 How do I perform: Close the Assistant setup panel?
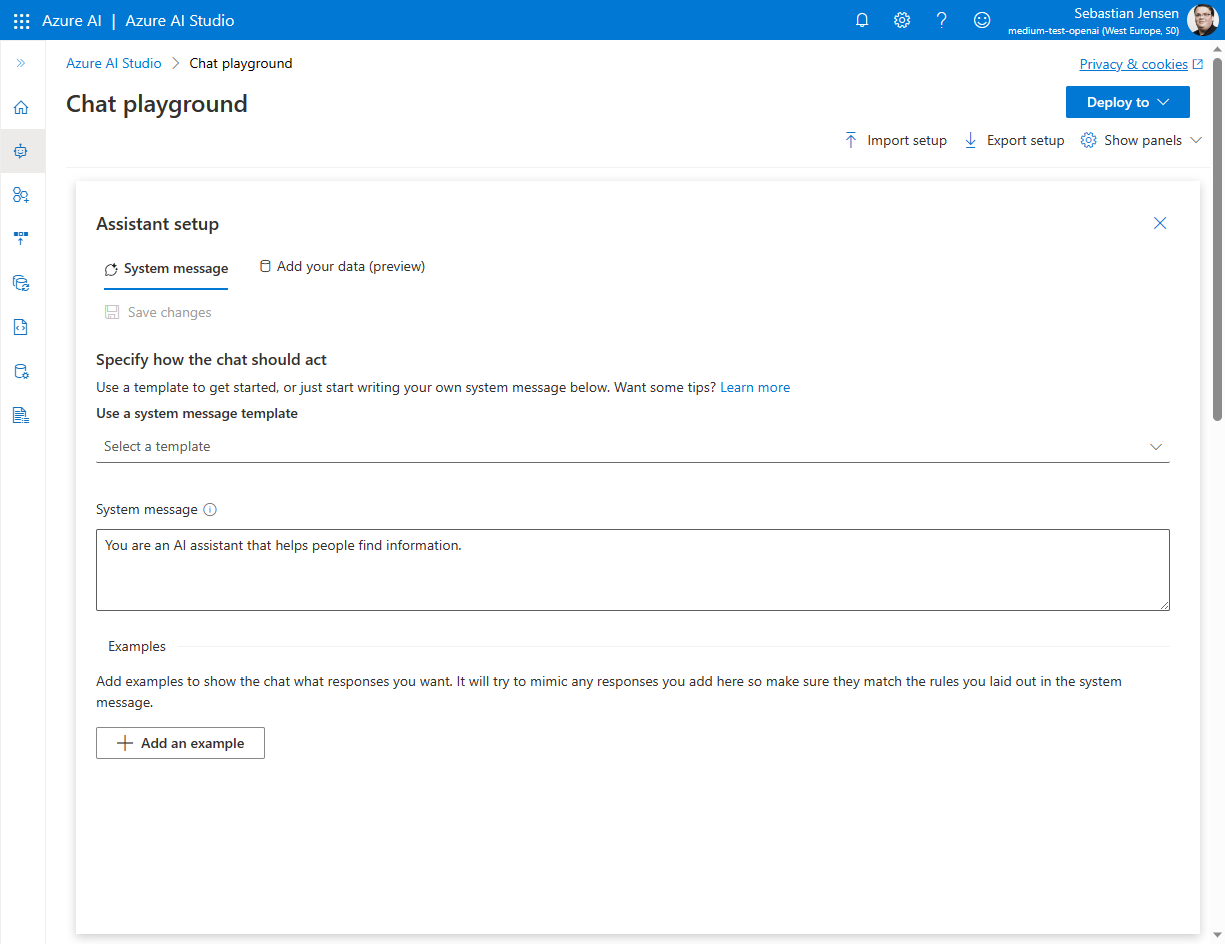(1160, 223)
